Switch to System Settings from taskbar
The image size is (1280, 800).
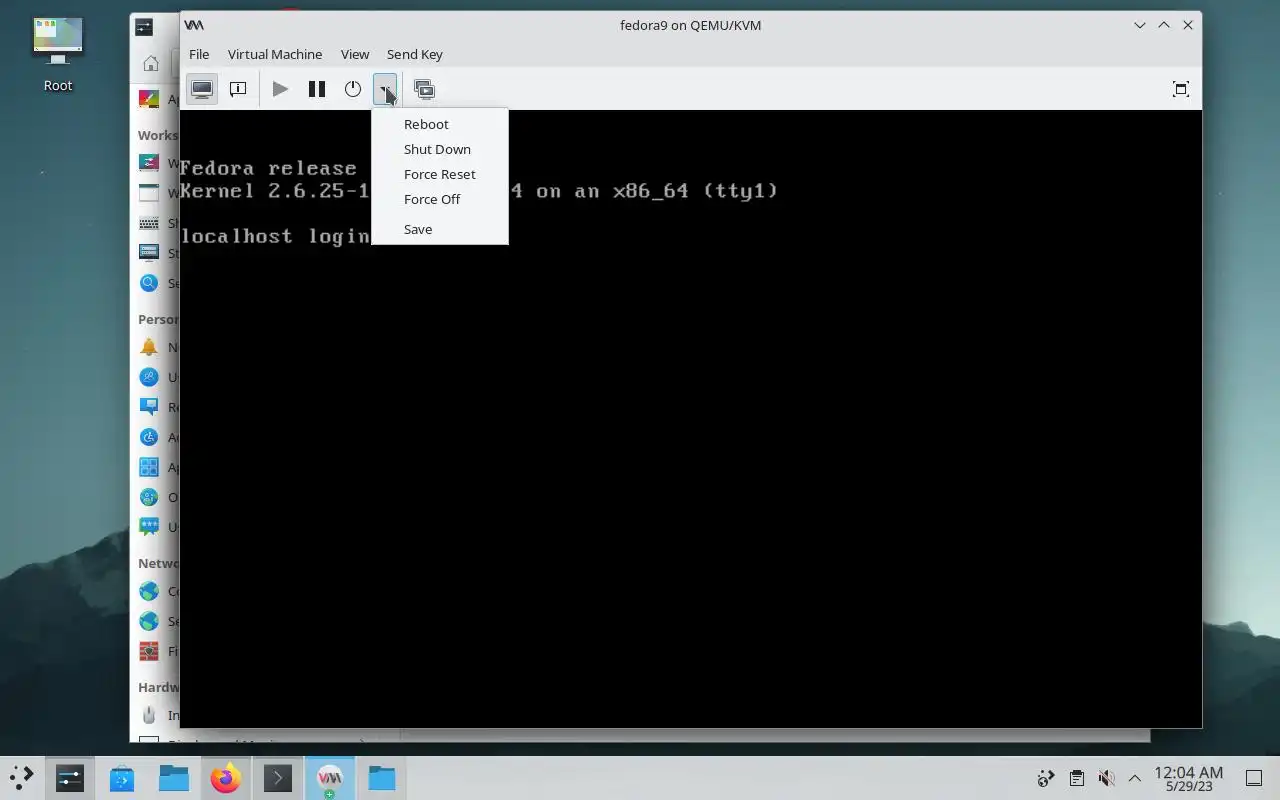click(x=70, y=777)
